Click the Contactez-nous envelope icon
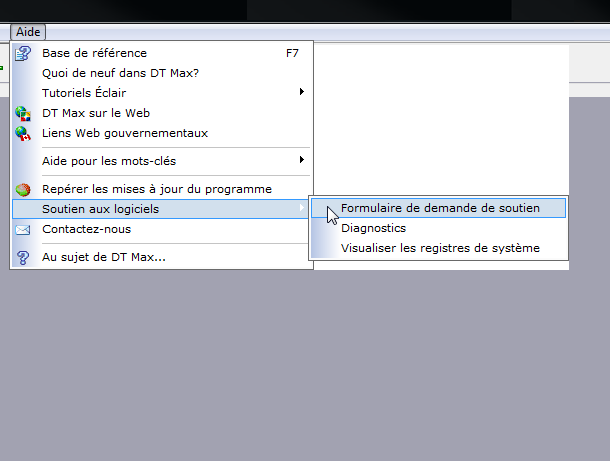The image size is (610, 461). (23, 230)
